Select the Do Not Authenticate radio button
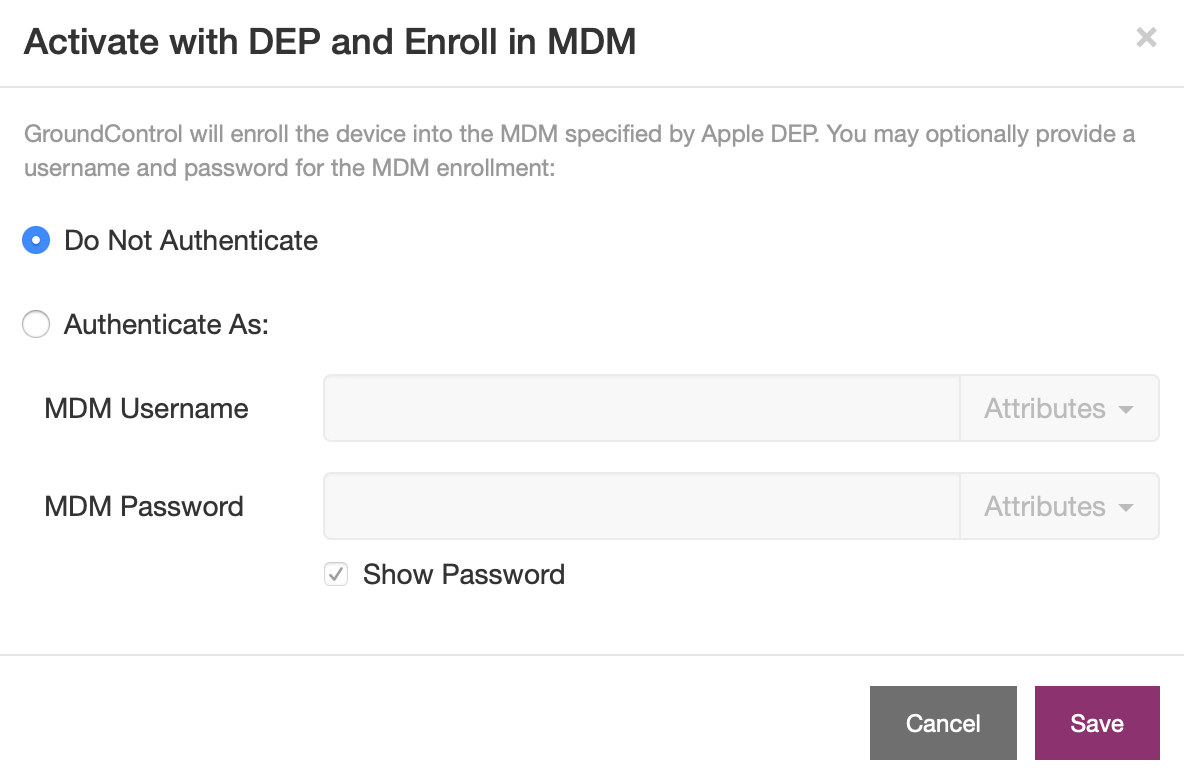 click(x=36, y=240)
